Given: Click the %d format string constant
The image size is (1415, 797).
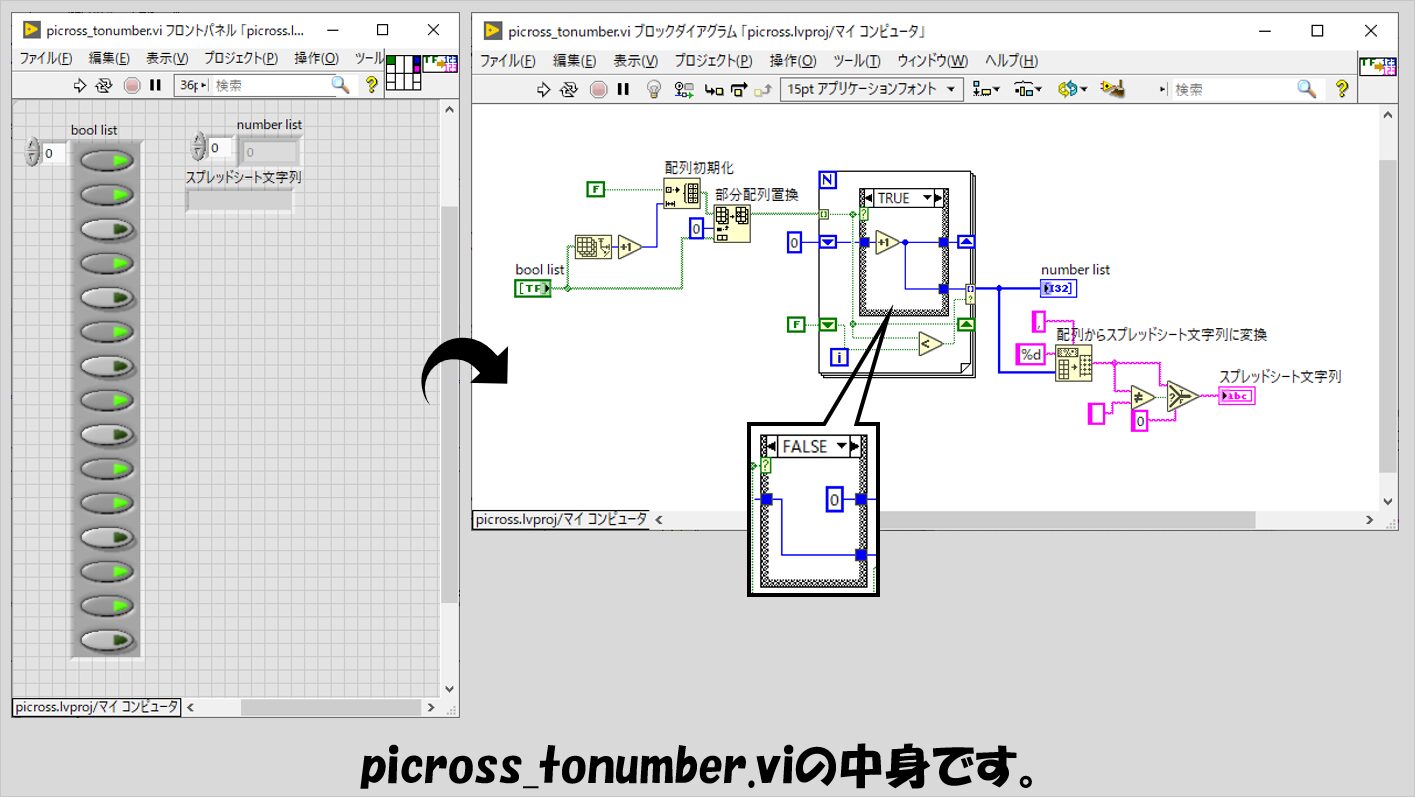Looking at the screenshot, I should (x=1032, y=354).
